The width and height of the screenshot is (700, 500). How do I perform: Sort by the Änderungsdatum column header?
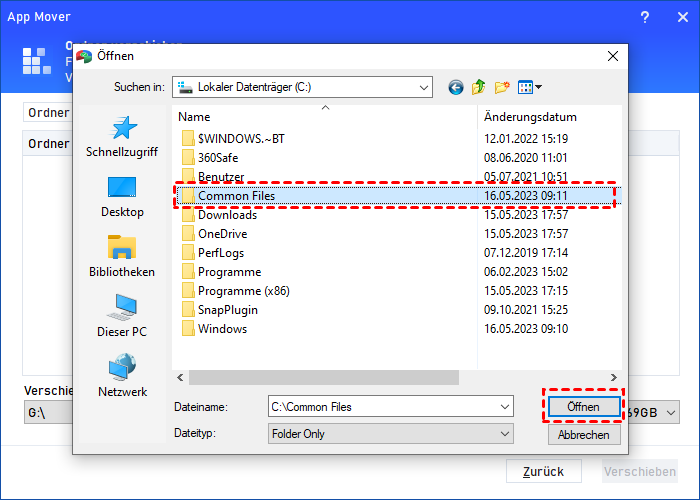pos(550,117)
